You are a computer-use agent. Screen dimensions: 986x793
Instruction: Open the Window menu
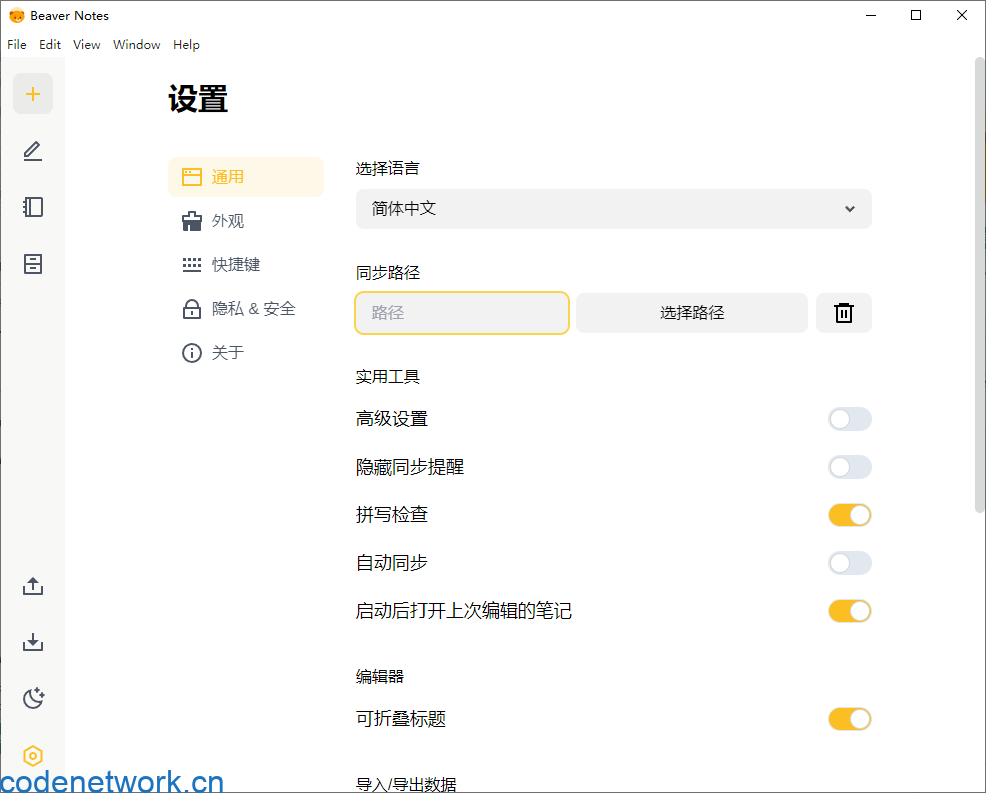136,45
